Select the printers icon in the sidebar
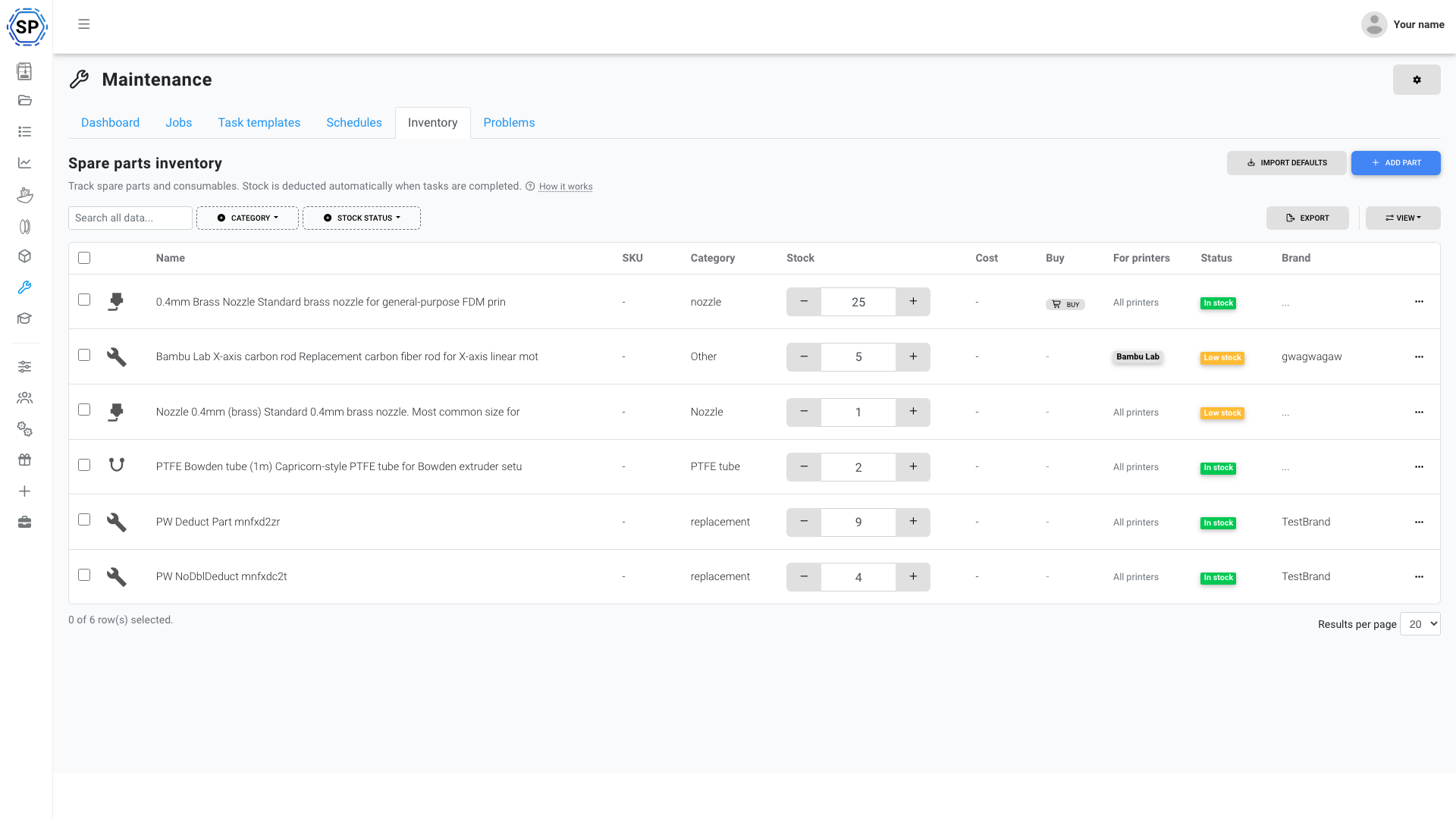1456x819 pixels. click(25, 71)
